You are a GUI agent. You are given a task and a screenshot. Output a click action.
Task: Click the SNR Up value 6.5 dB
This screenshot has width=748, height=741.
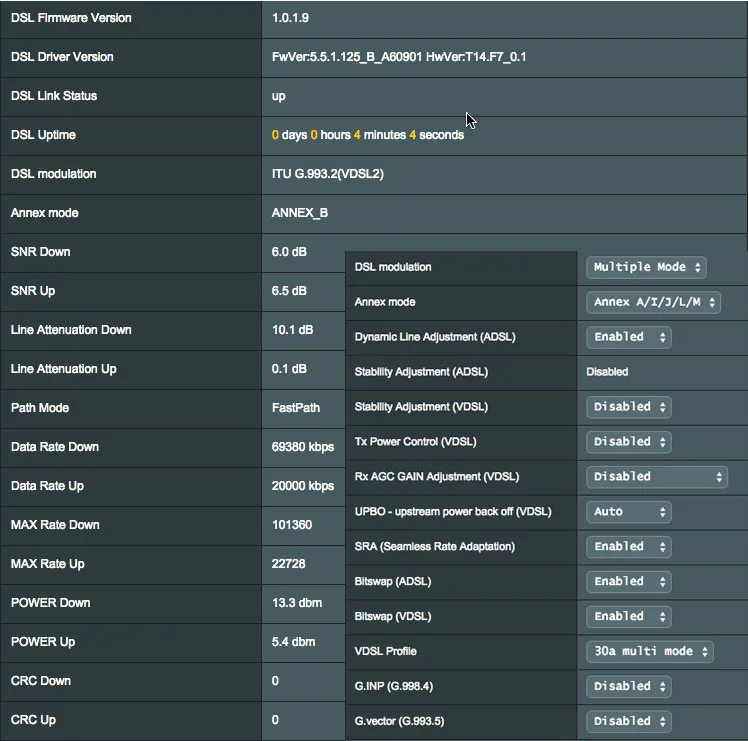(x=289, y=291)
